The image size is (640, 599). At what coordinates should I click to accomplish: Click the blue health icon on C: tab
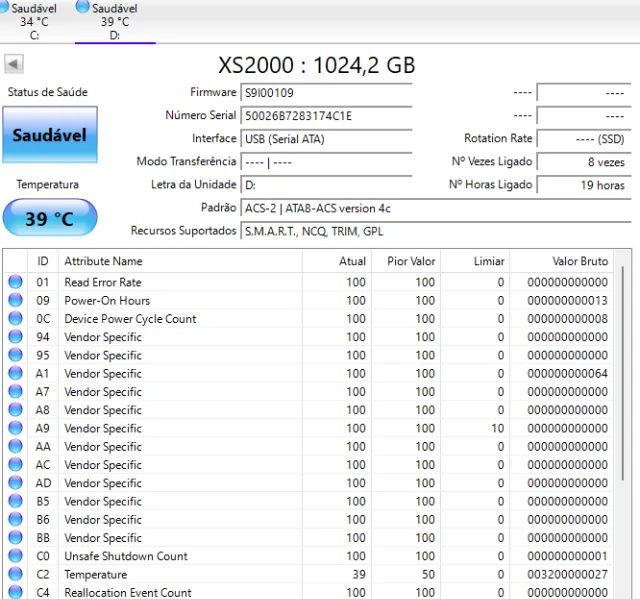point(3,7)
